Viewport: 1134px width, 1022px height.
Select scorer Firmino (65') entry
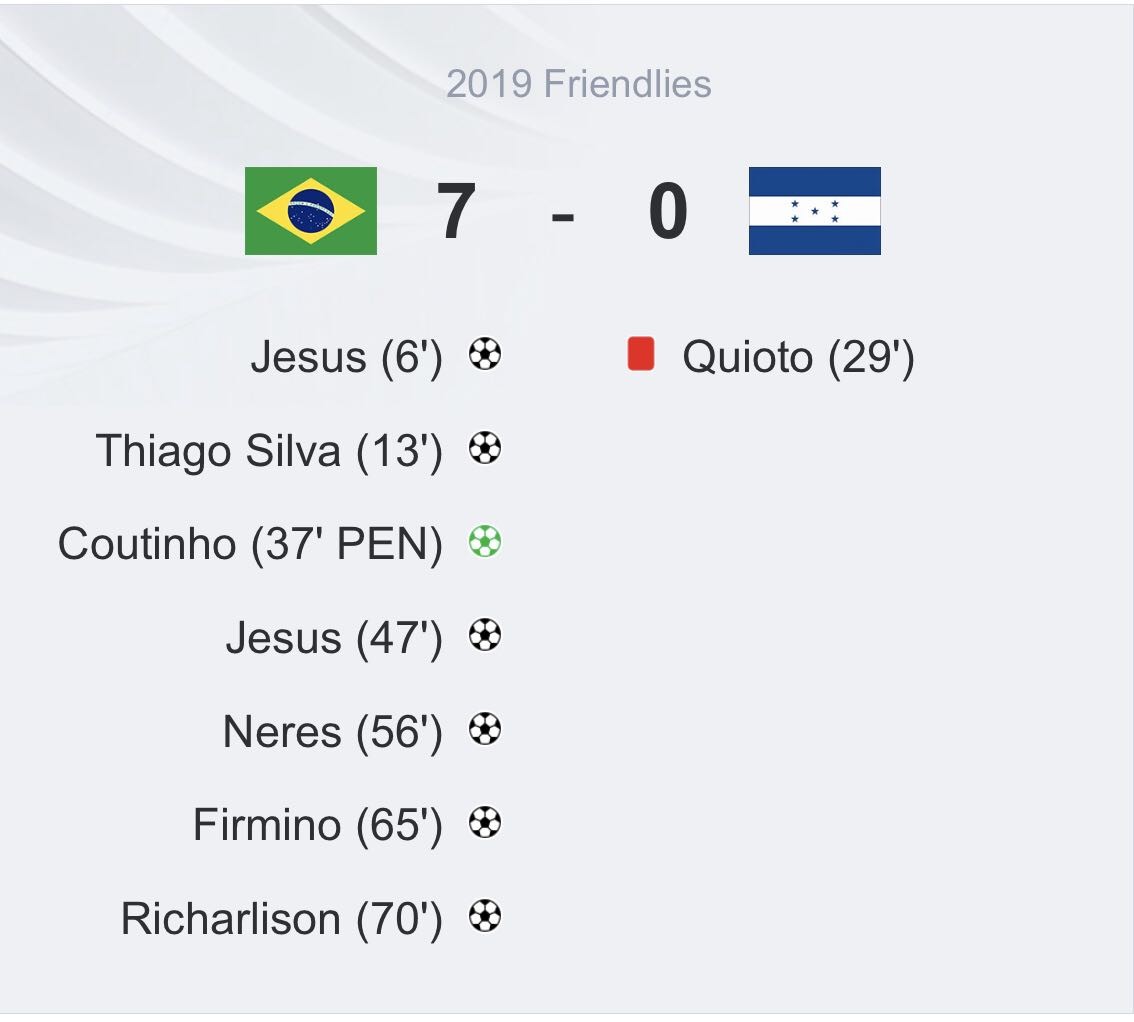[x=317, y=826]
